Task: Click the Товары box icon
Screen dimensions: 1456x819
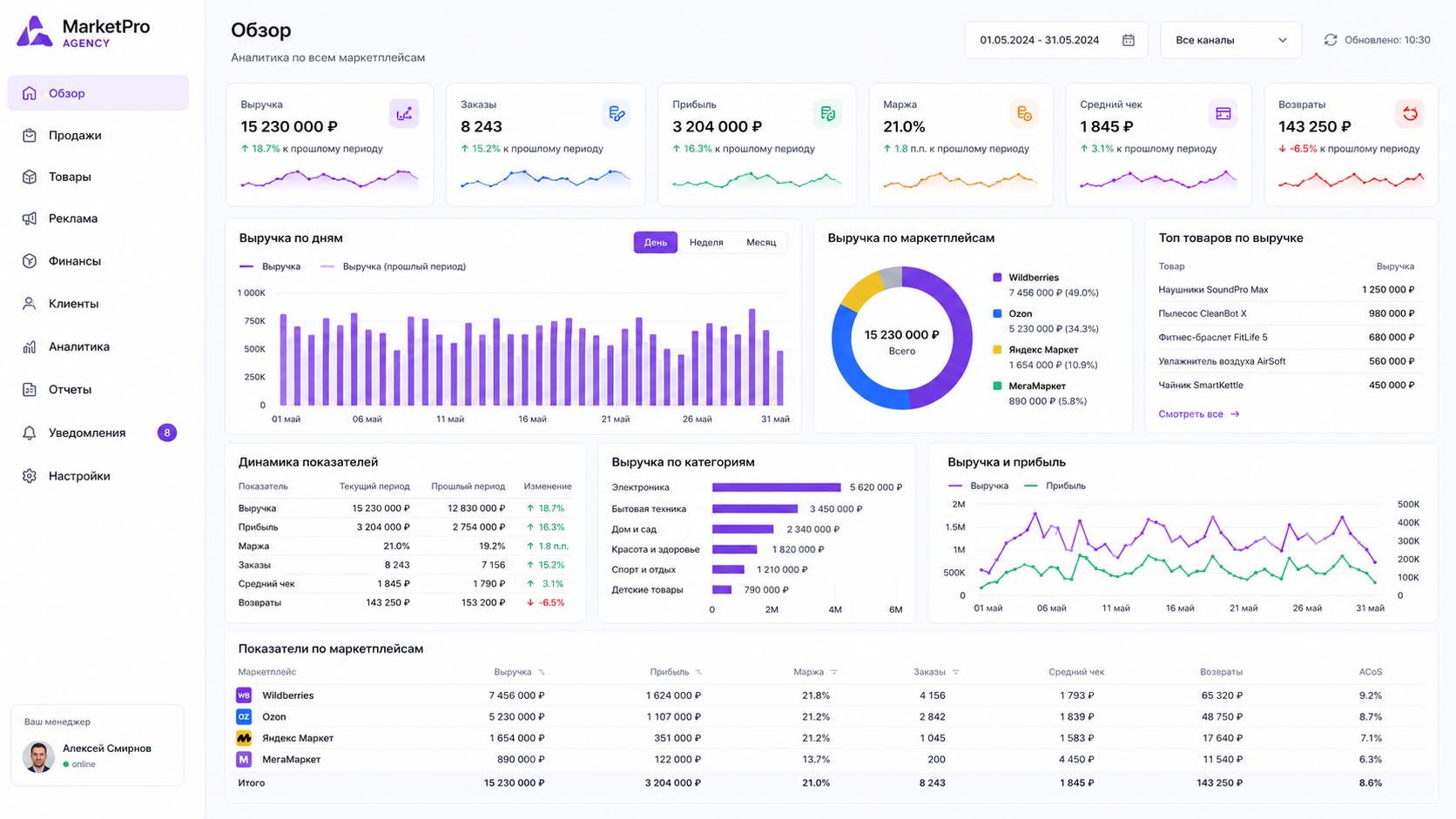Action: pyautogui.click(x=30, y=177)
